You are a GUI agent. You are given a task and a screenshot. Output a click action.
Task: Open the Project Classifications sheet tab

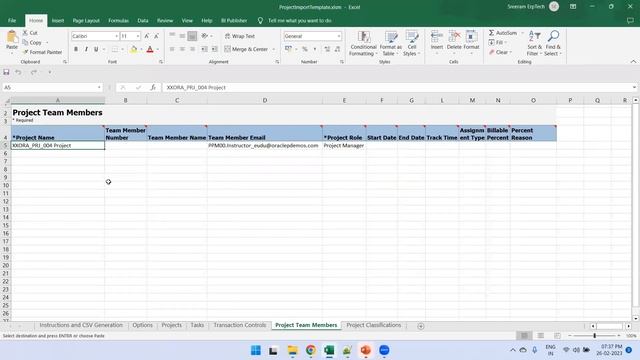click(373, 325)
